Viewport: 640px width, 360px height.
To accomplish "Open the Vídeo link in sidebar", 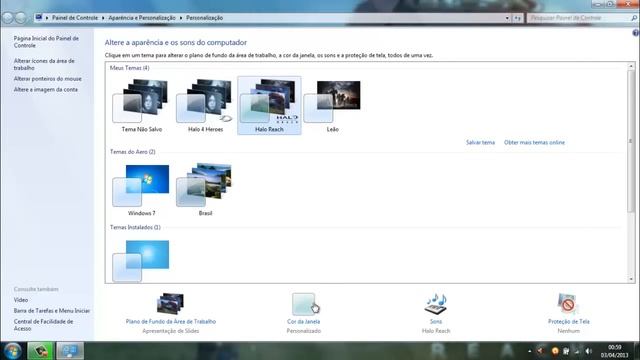I will (x=21, y=300).
